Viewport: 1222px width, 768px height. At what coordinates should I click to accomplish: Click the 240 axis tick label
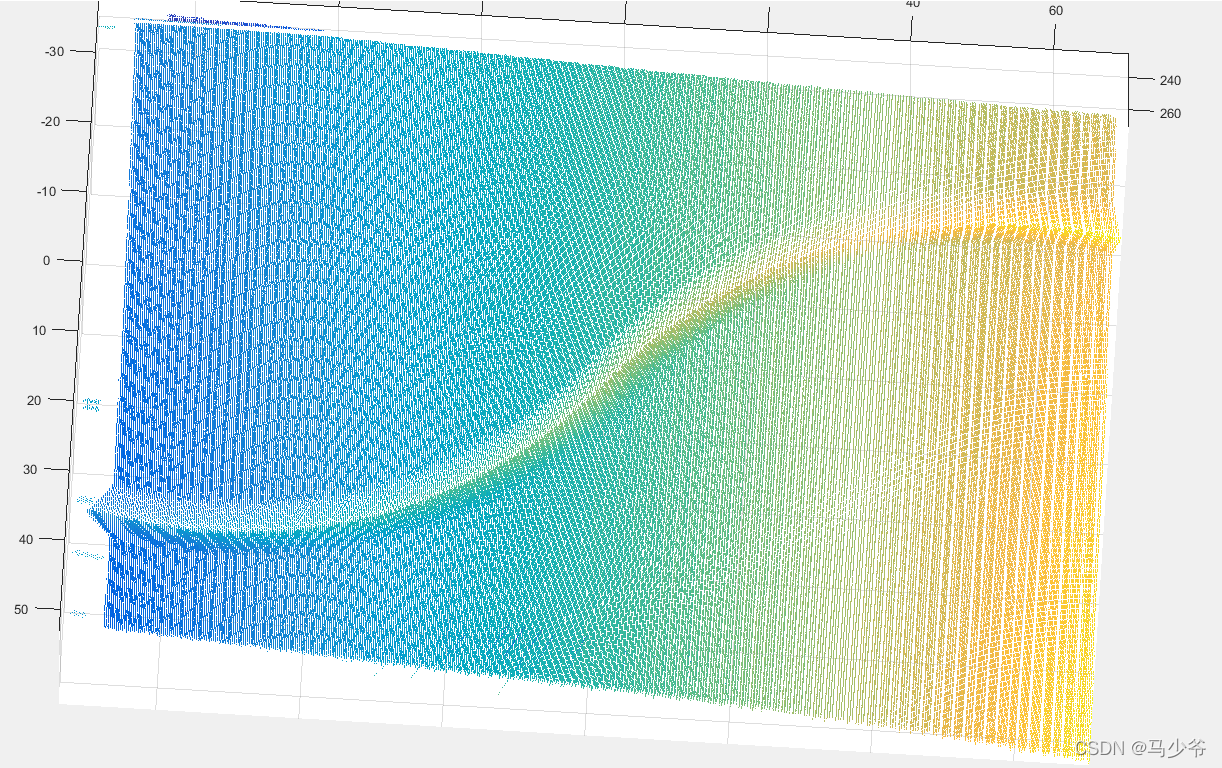pos(1169,80)
